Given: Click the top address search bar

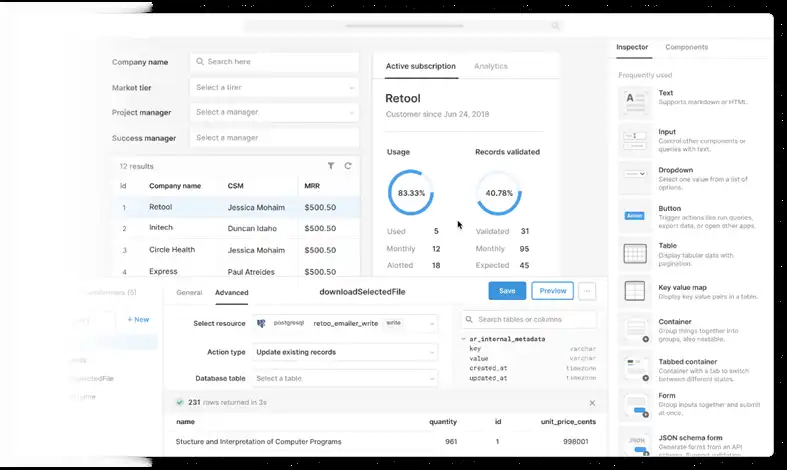Looking at the screenshot, I should click(403, 26).
